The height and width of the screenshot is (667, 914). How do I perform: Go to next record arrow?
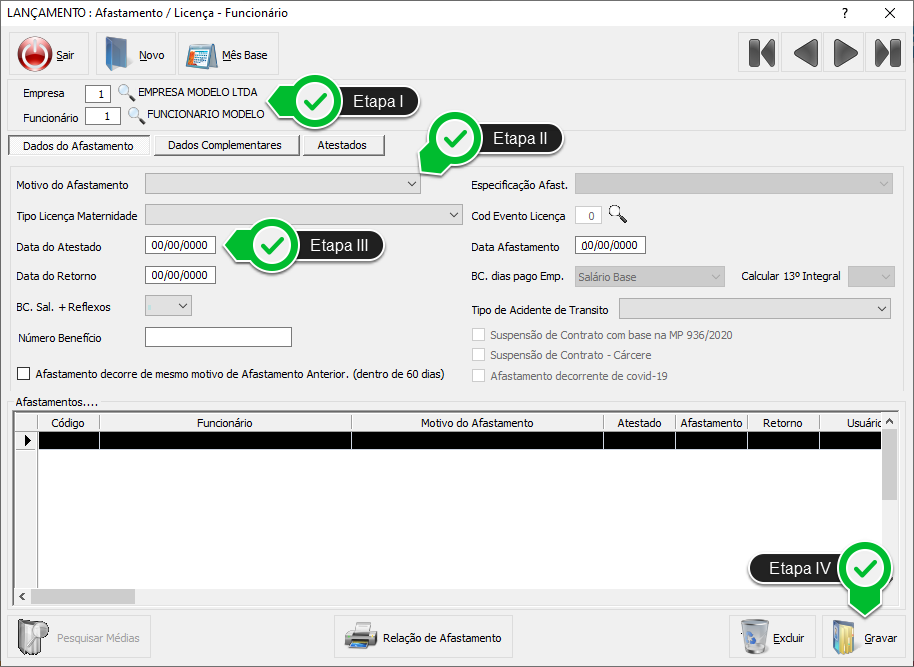[846, 53]
